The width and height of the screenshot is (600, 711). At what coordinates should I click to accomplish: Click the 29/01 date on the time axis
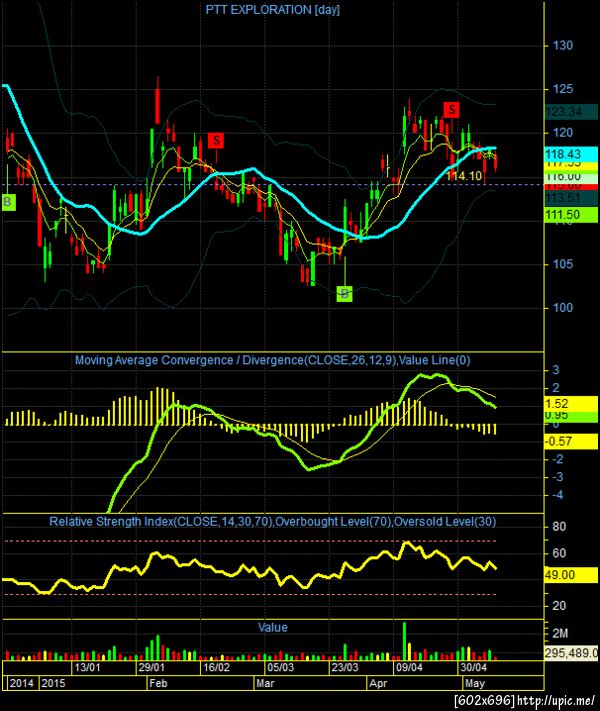(152, 667)
